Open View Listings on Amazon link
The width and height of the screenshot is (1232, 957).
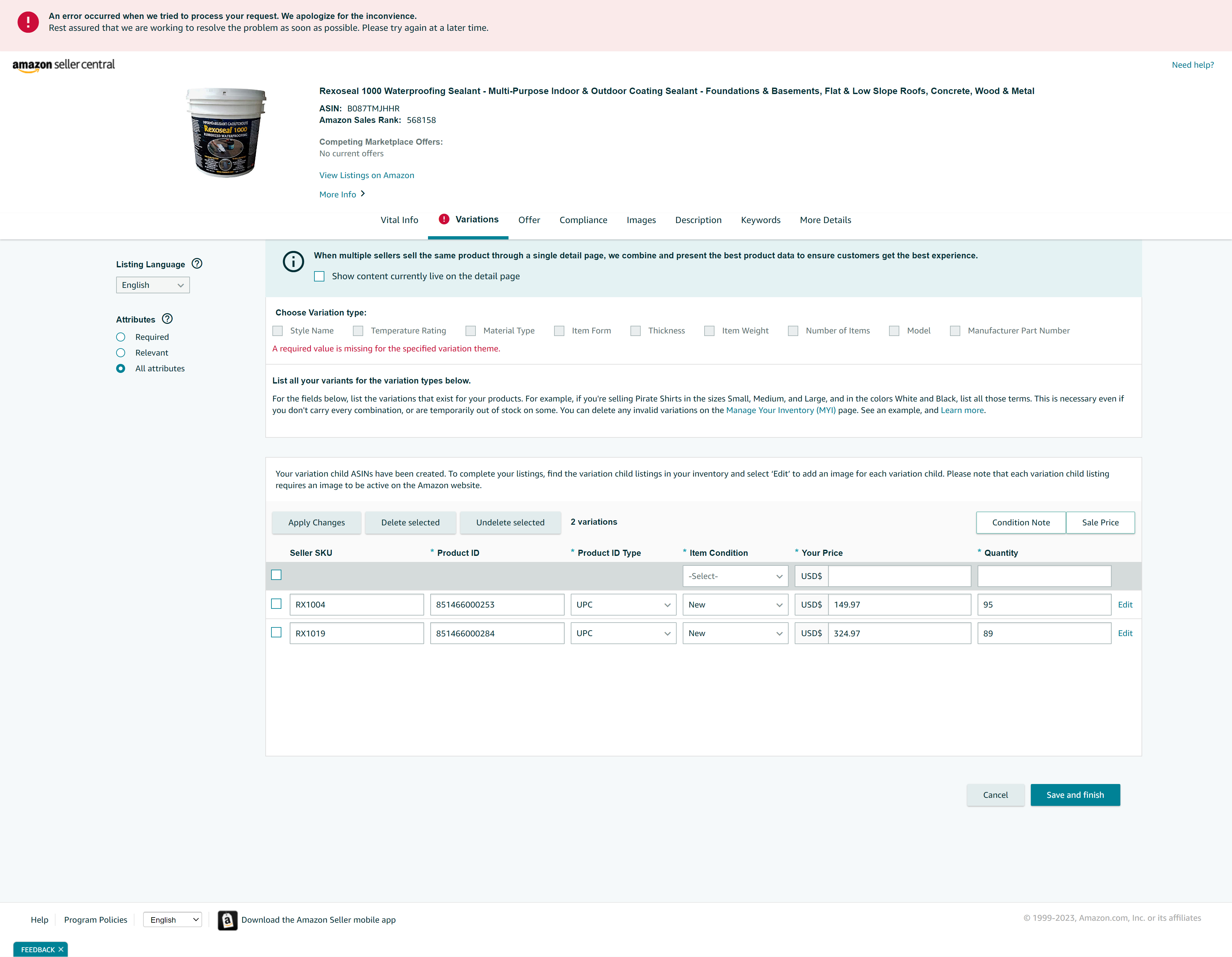coord(366,175)
